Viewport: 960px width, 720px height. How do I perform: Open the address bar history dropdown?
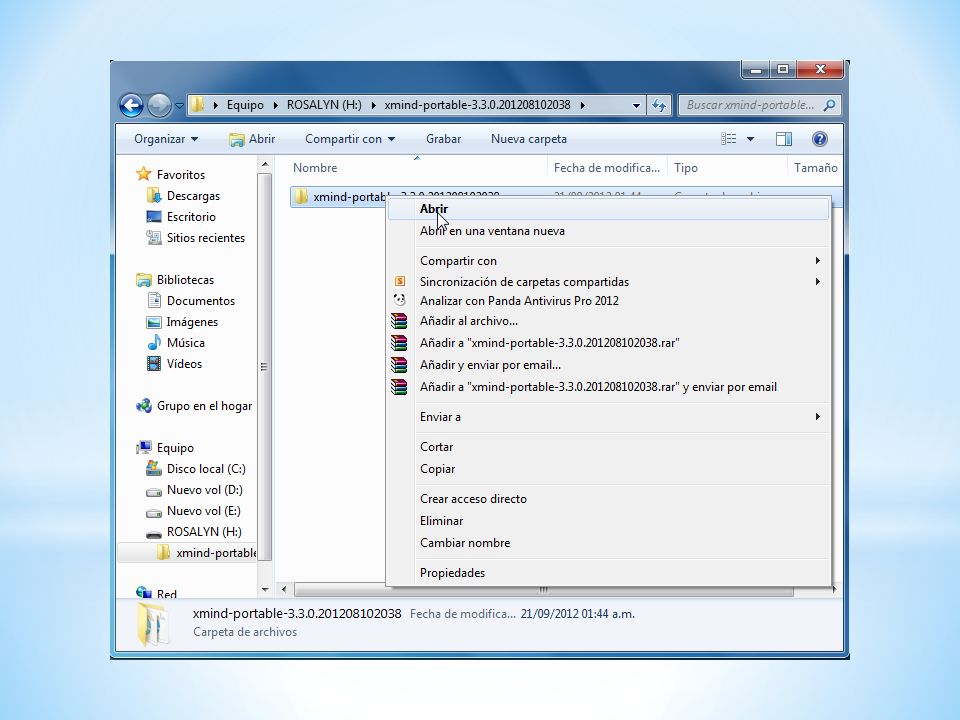(636, 105)
